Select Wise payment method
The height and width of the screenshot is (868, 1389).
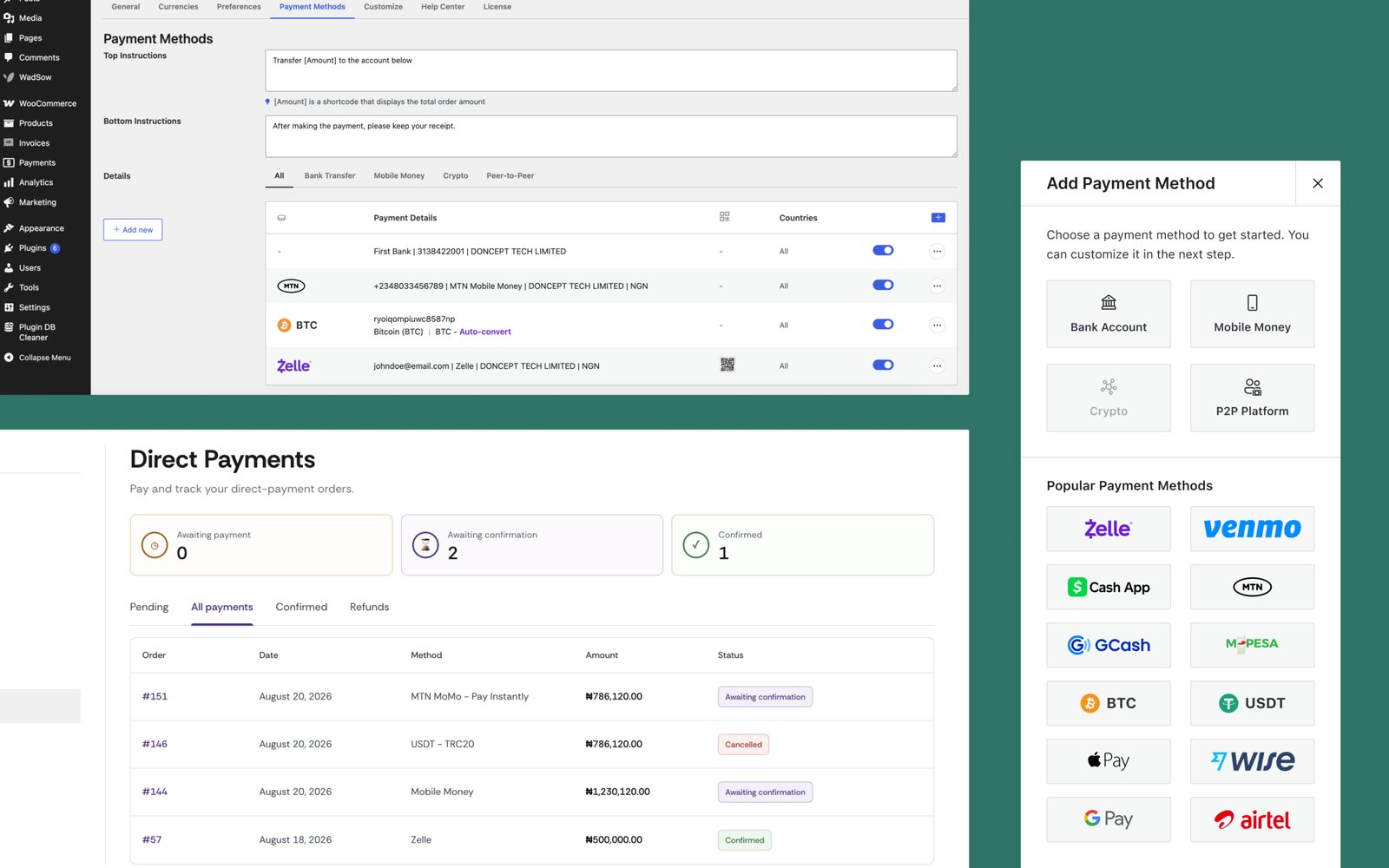click(x=1252, y=761)
